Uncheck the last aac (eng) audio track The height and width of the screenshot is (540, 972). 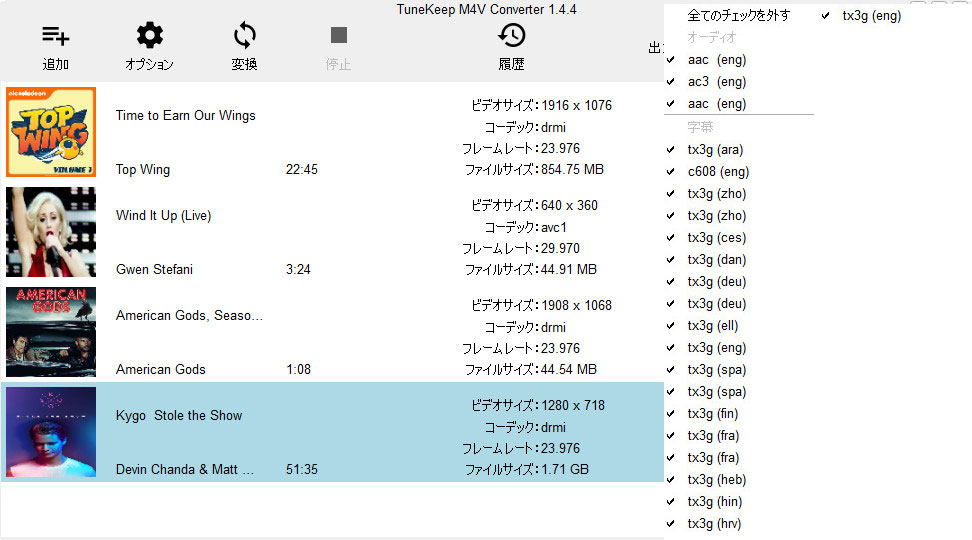tap(716, 104)
